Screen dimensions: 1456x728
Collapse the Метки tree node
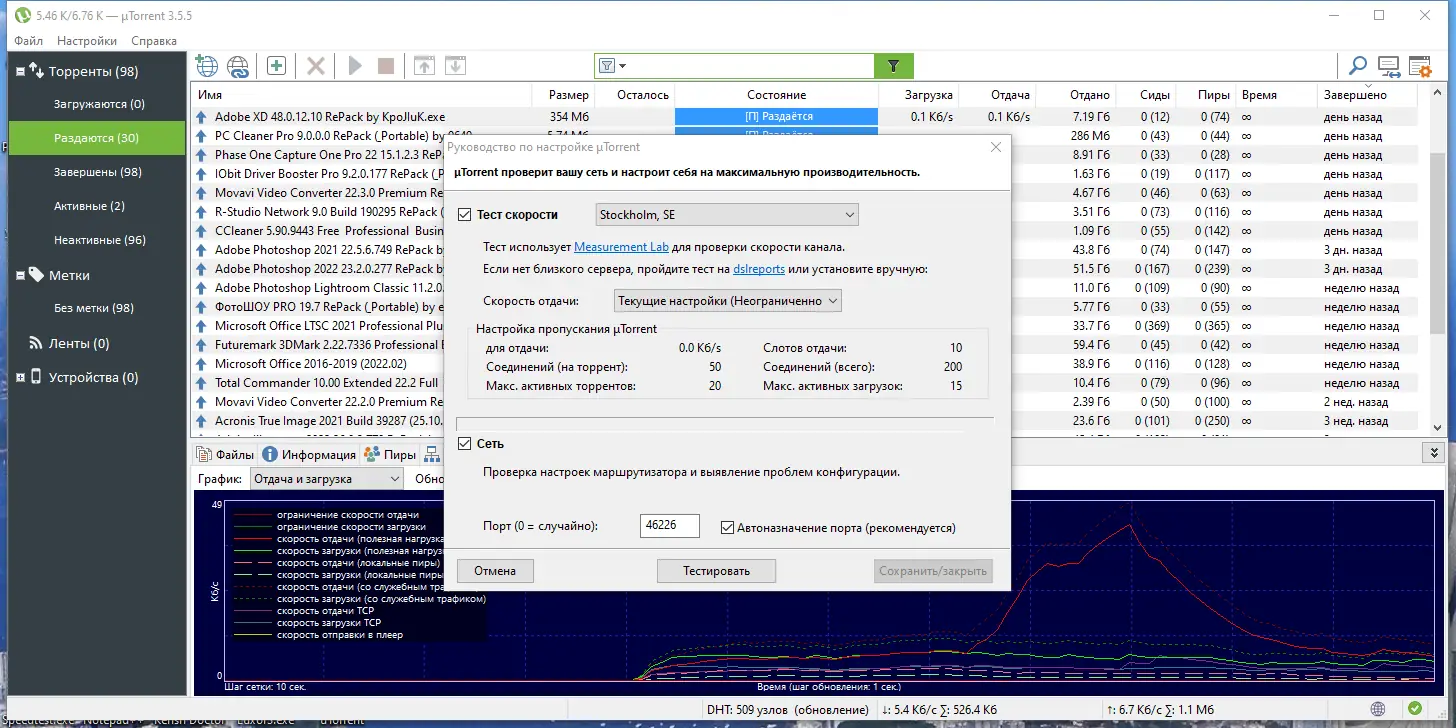[20, 275]
